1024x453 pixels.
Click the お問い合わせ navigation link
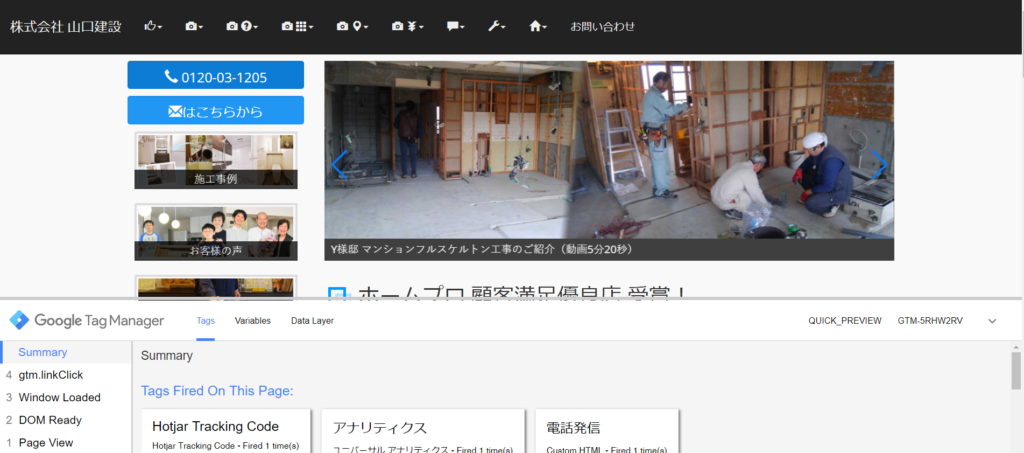pyautogui.click(x=602, y=26)
